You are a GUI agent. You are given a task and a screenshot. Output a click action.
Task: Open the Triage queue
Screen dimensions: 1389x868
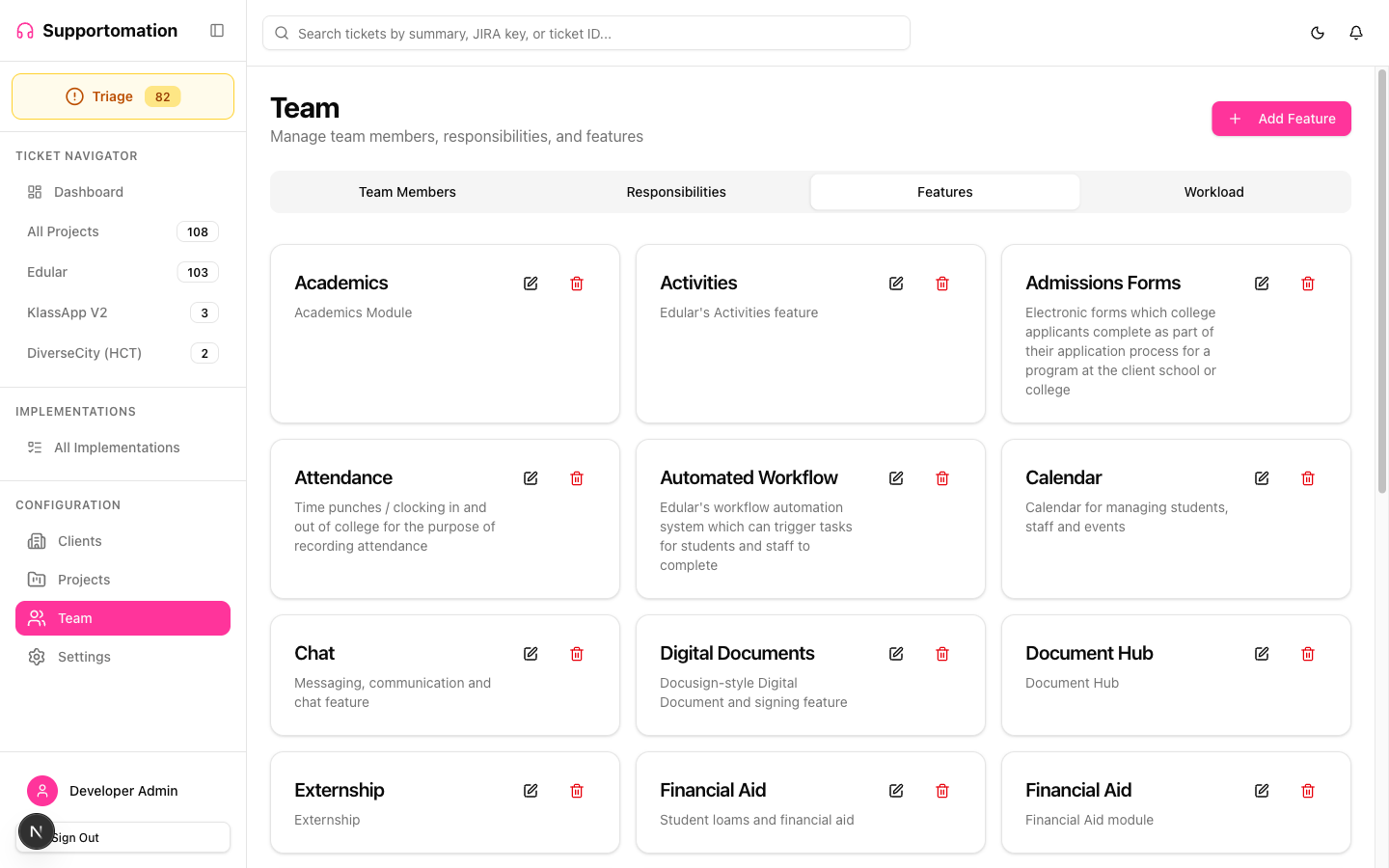pos(123,95)
